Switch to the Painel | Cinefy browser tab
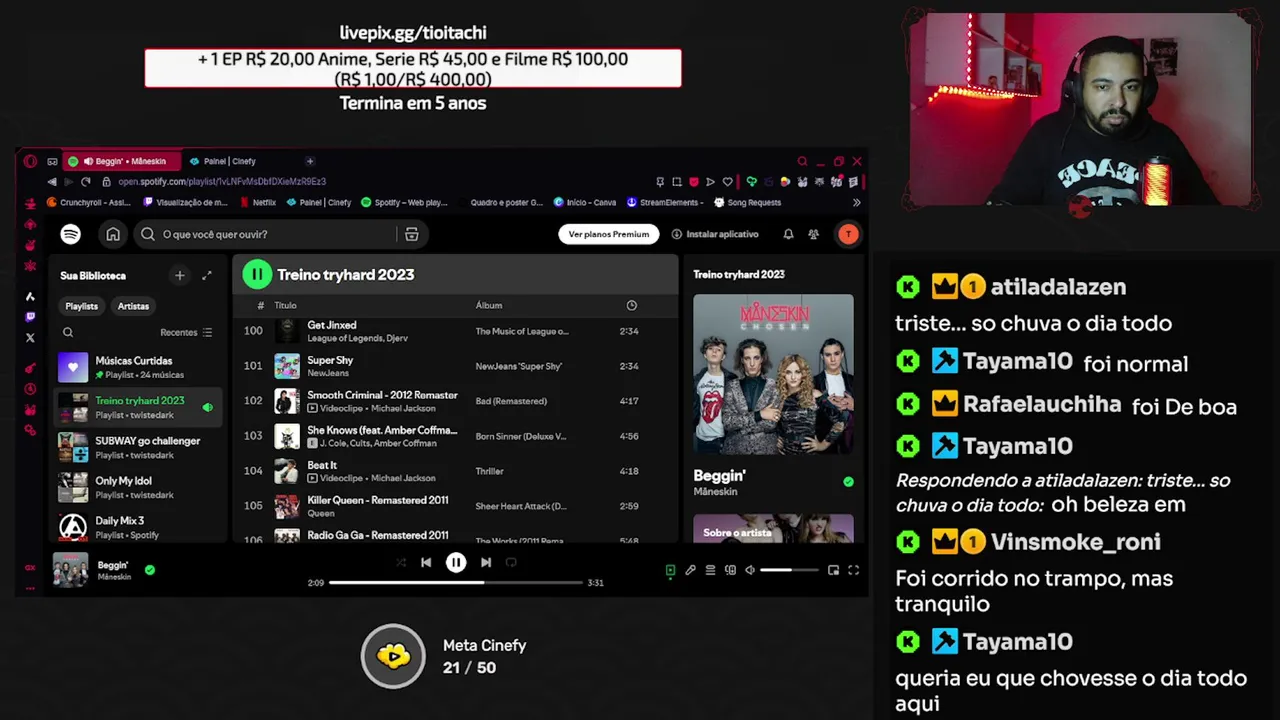This screenshot has height=720, width=1280. click(229, 161)
